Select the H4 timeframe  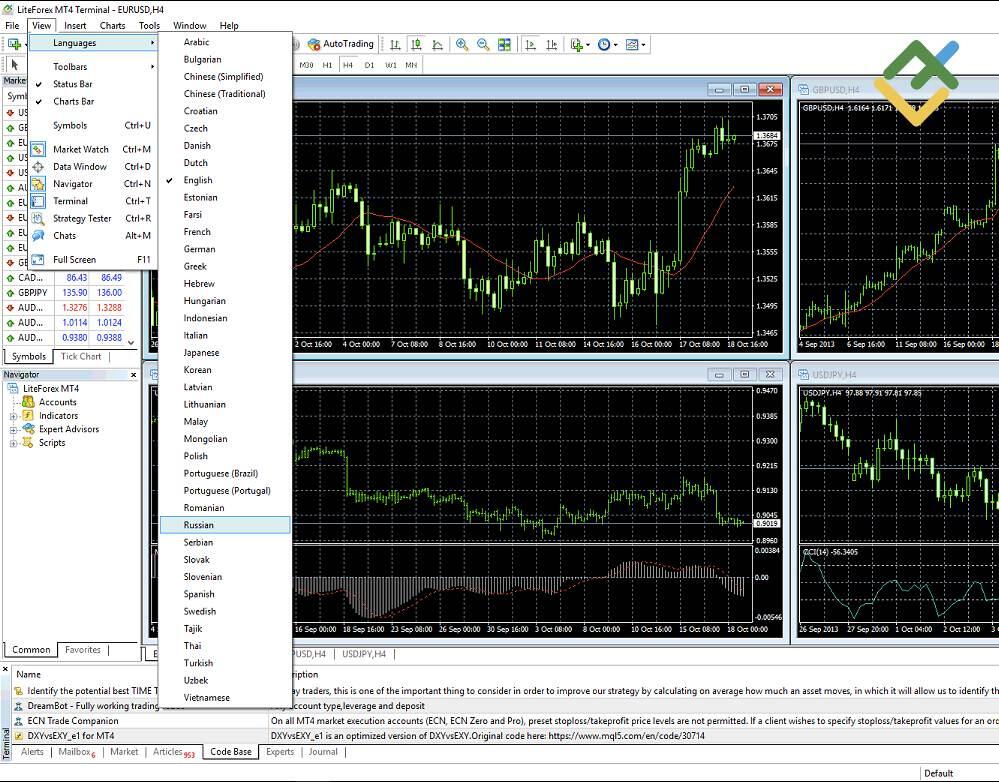pos(348,63)
